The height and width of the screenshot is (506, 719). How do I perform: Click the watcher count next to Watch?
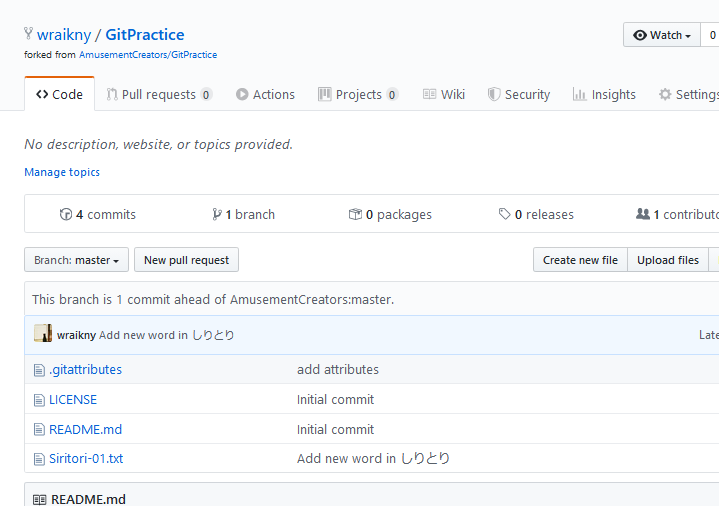(x=712, y=35)
